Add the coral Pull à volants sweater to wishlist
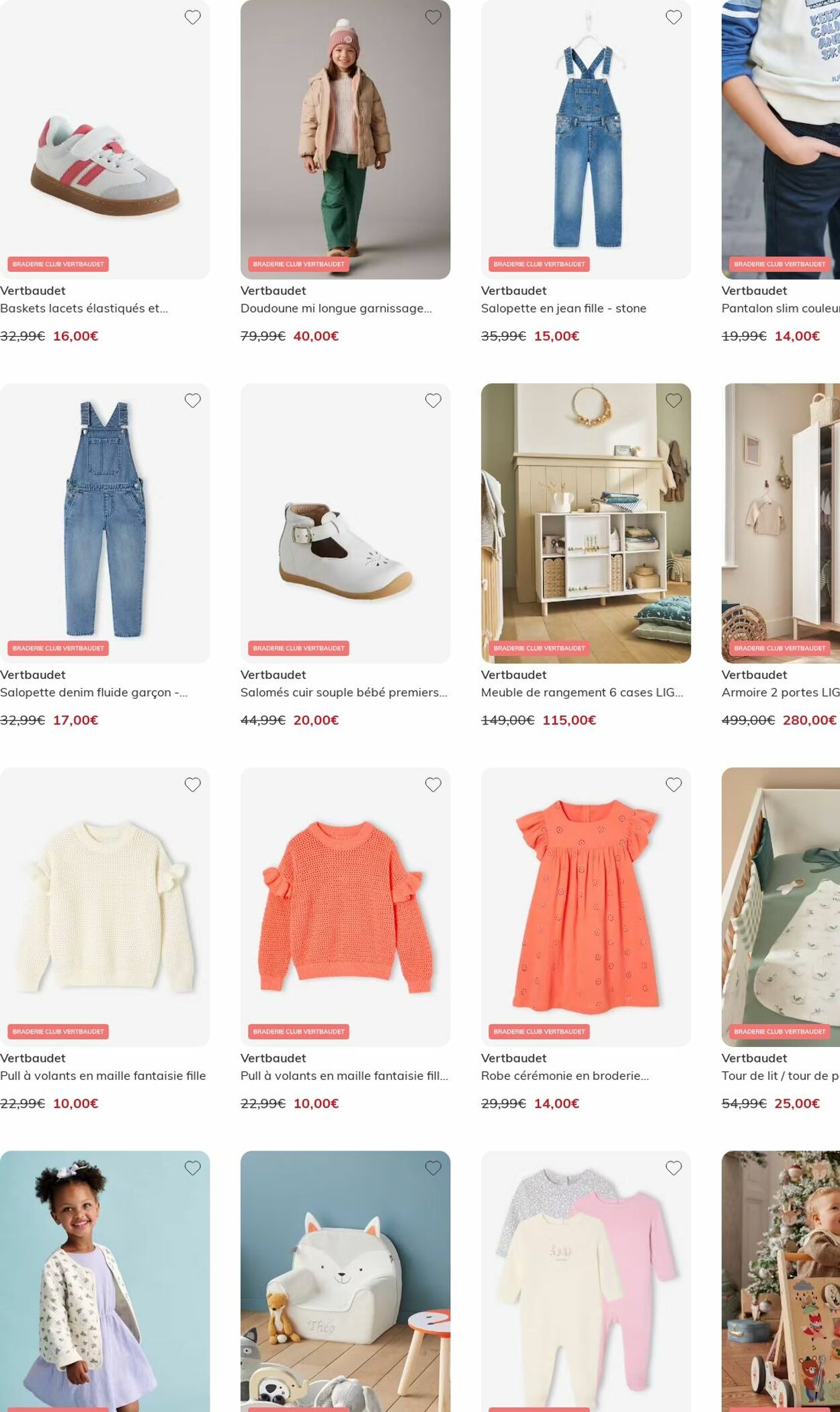The width and height of the screenshot is (840, 1412). point(433,784)
